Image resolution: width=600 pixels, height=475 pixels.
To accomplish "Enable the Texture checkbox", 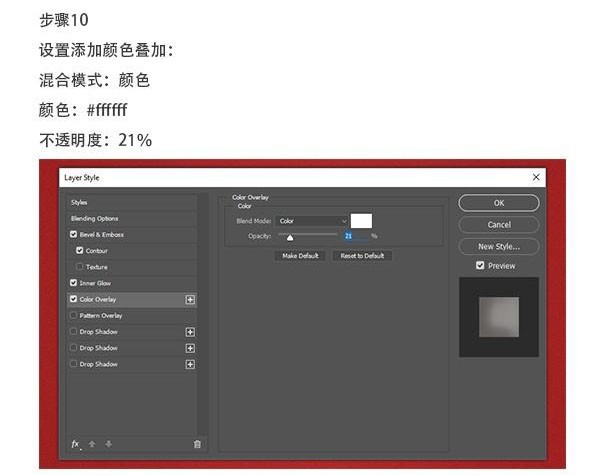I will pos(80,267).
